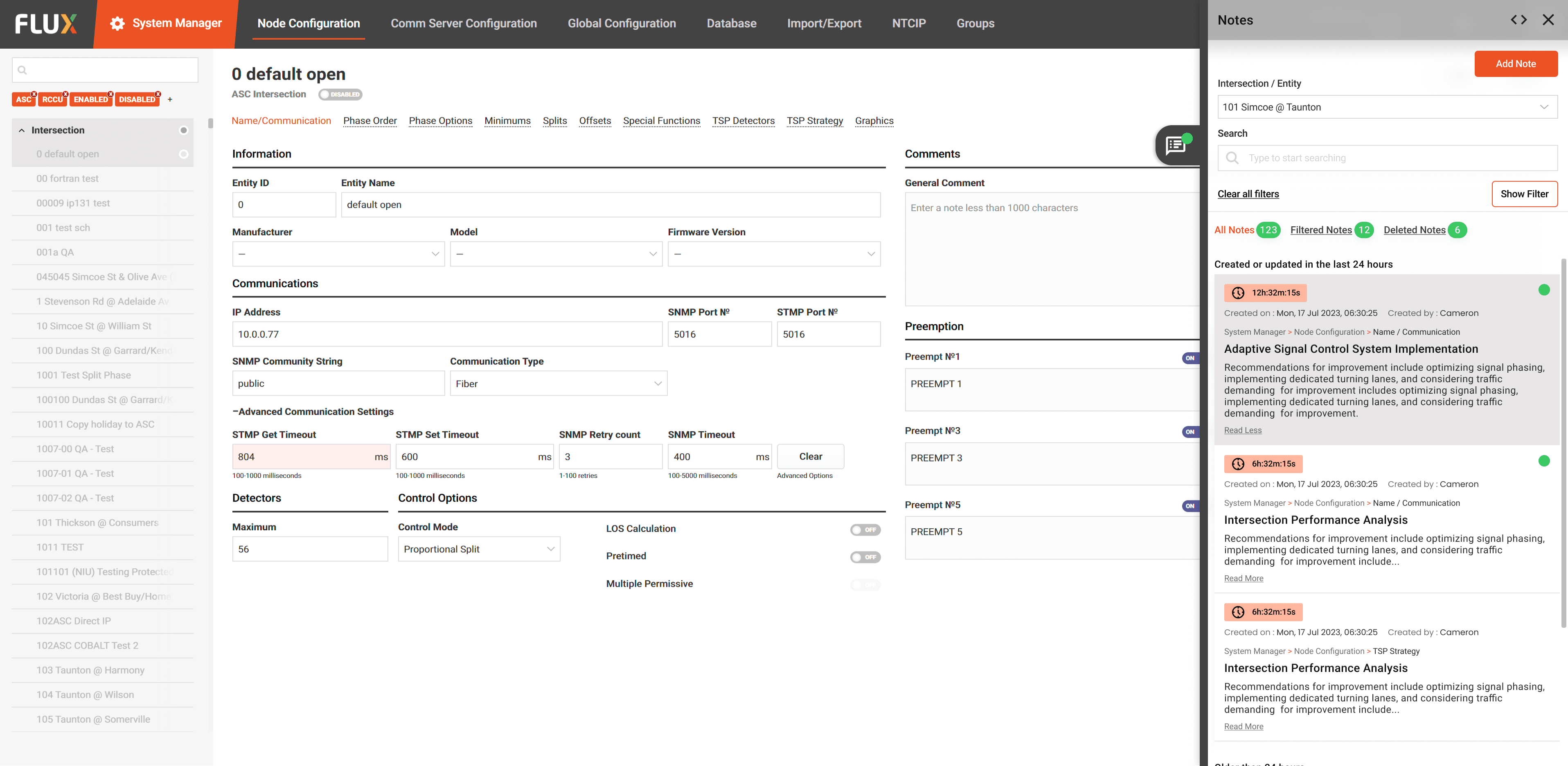Expand Intersection / Entity dropdown in Notes

pyautogui.click(x=1544, y=107)
